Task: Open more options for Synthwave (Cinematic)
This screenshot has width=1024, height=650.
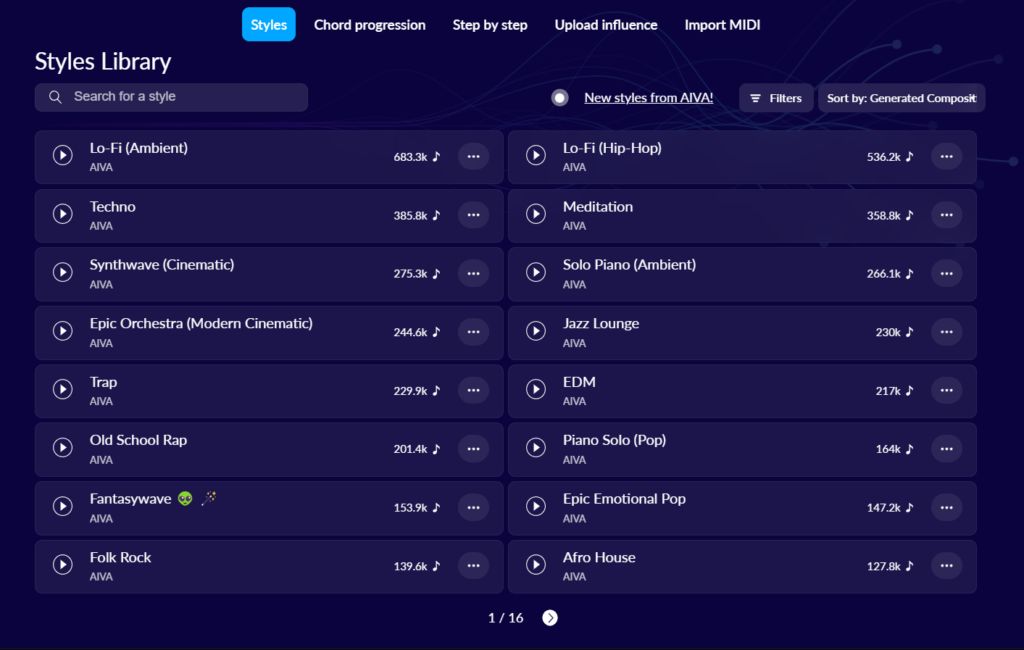Action: (473, 273)
